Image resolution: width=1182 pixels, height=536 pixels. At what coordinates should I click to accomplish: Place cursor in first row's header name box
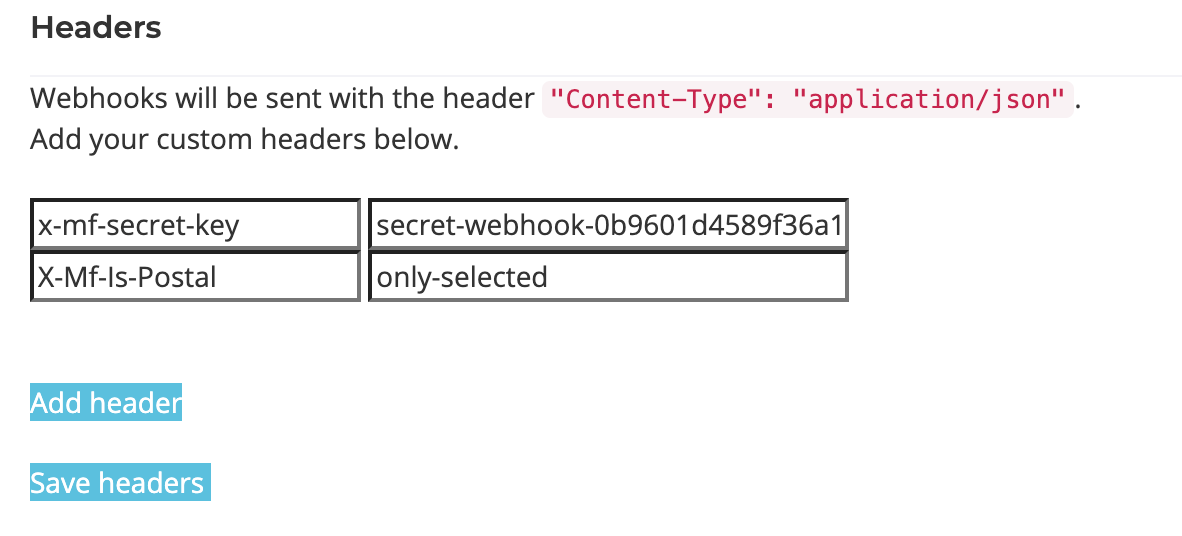pos(195,225)
